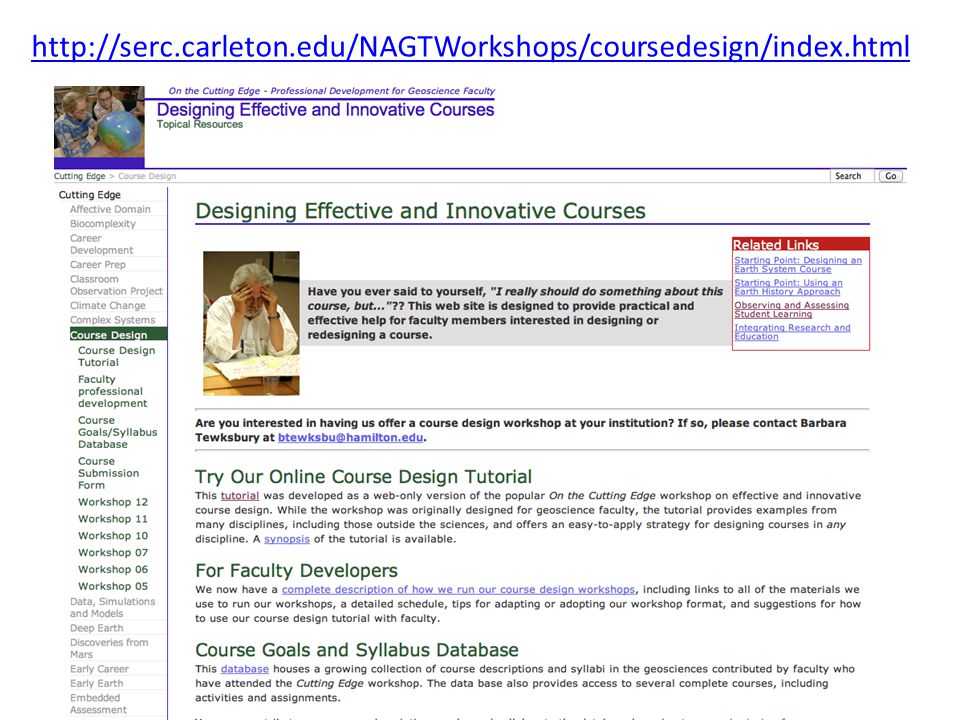
Task: Open the database link in the paragraph
Action: click(245, 669)
